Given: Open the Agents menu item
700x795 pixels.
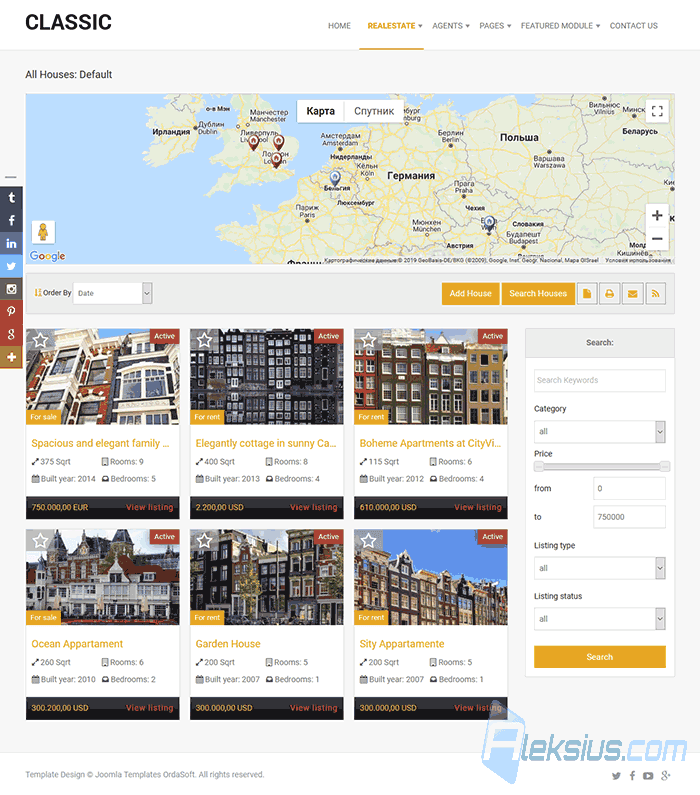Looking at the screenshot, I should [451, 26].
